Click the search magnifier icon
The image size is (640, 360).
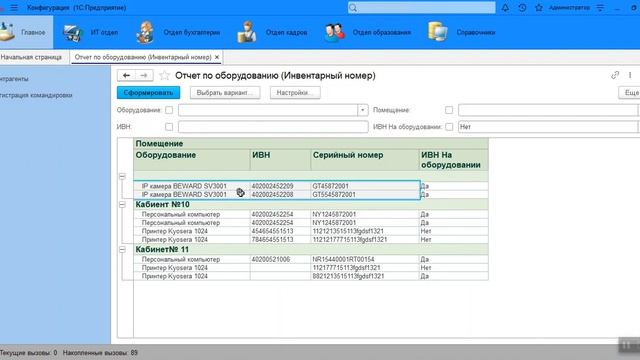[x=353, y=8]
